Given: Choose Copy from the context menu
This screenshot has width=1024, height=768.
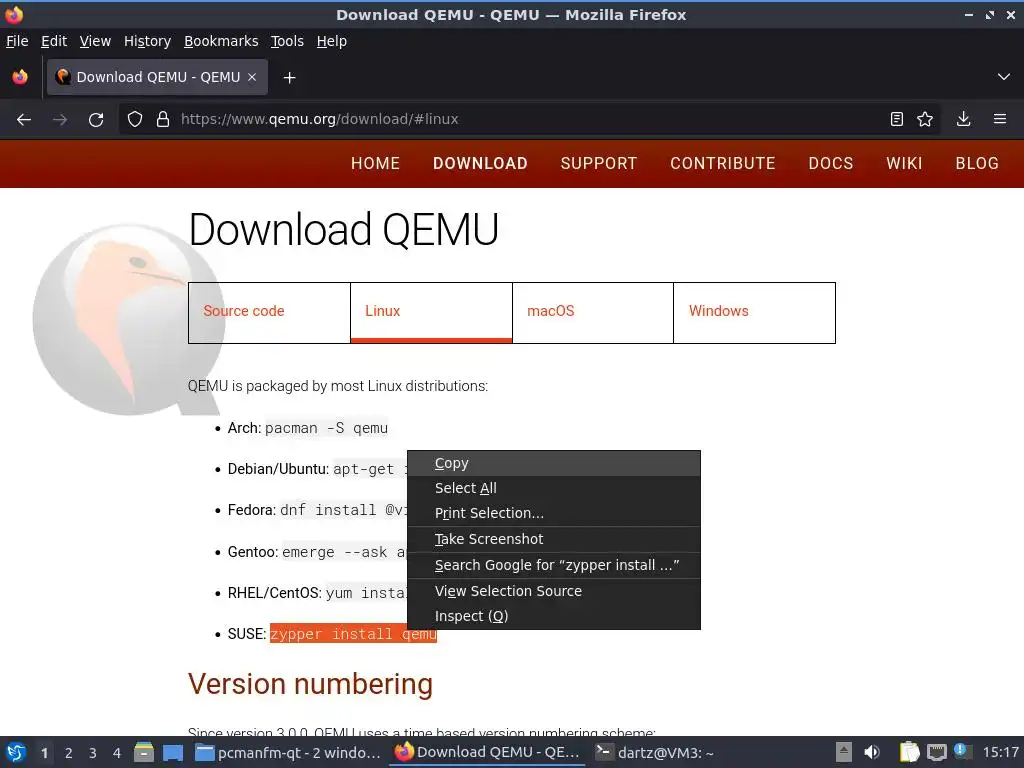Looking at the screenshot, I should (x=554, y=463).
